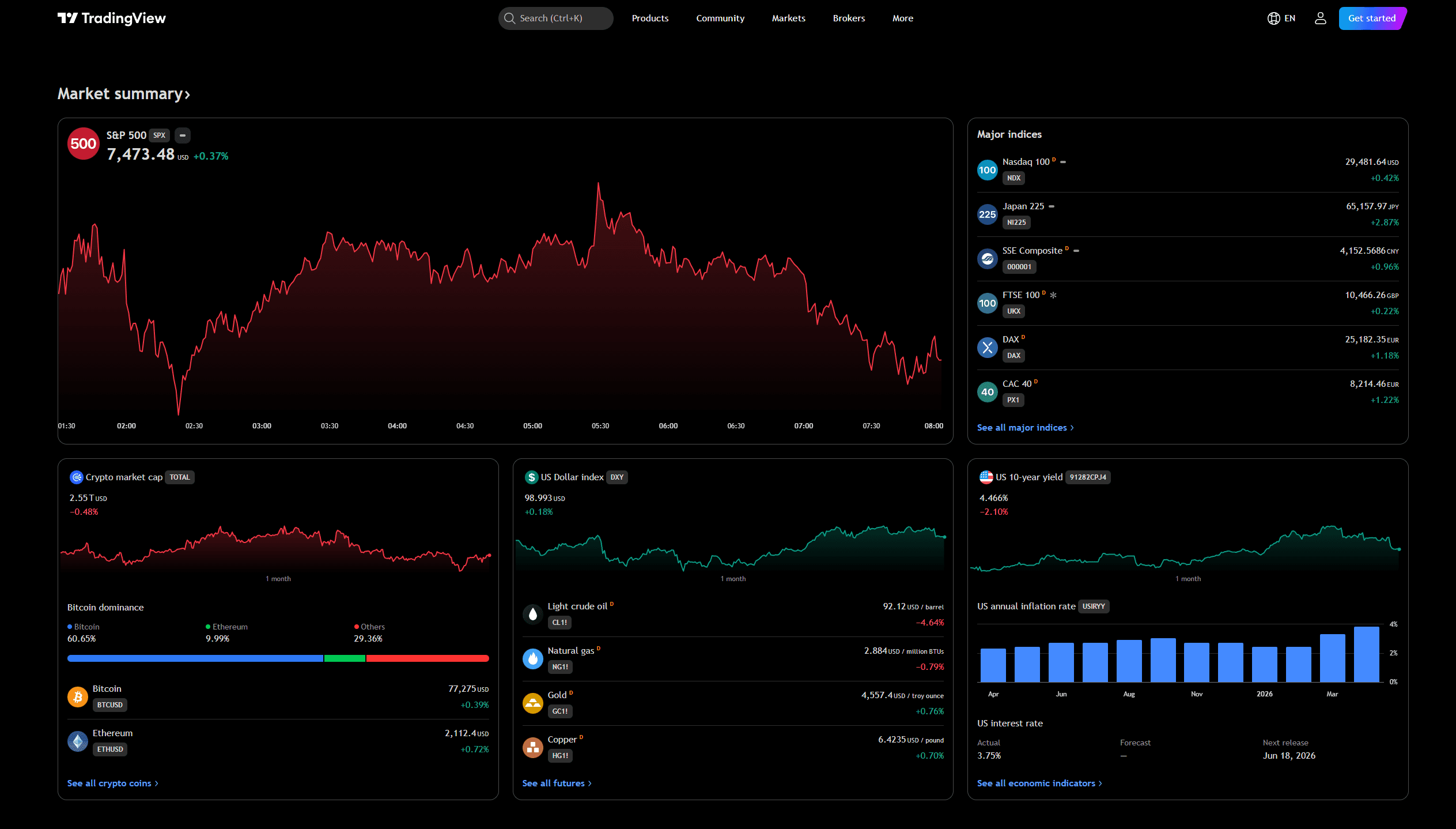Click the Crypto market cap icon
This screenshot has height=829, width=1456.
point(76,477)
